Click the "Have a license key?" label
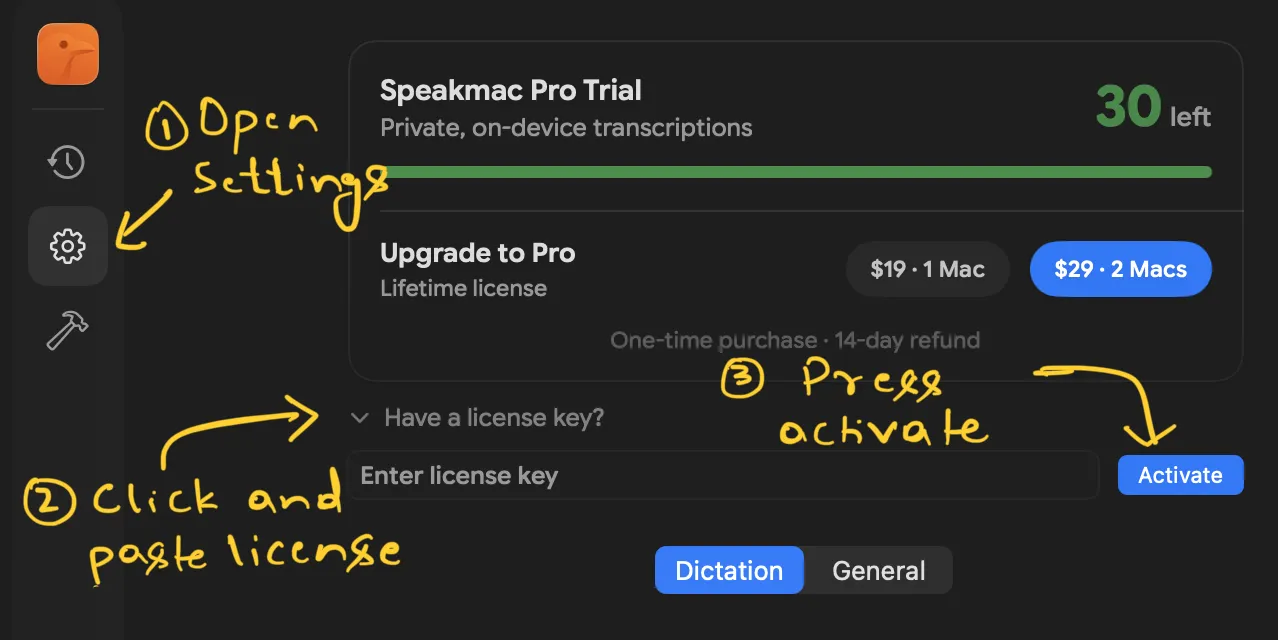The height and width of the screenshot is (640, 1278). pos(493,418)
